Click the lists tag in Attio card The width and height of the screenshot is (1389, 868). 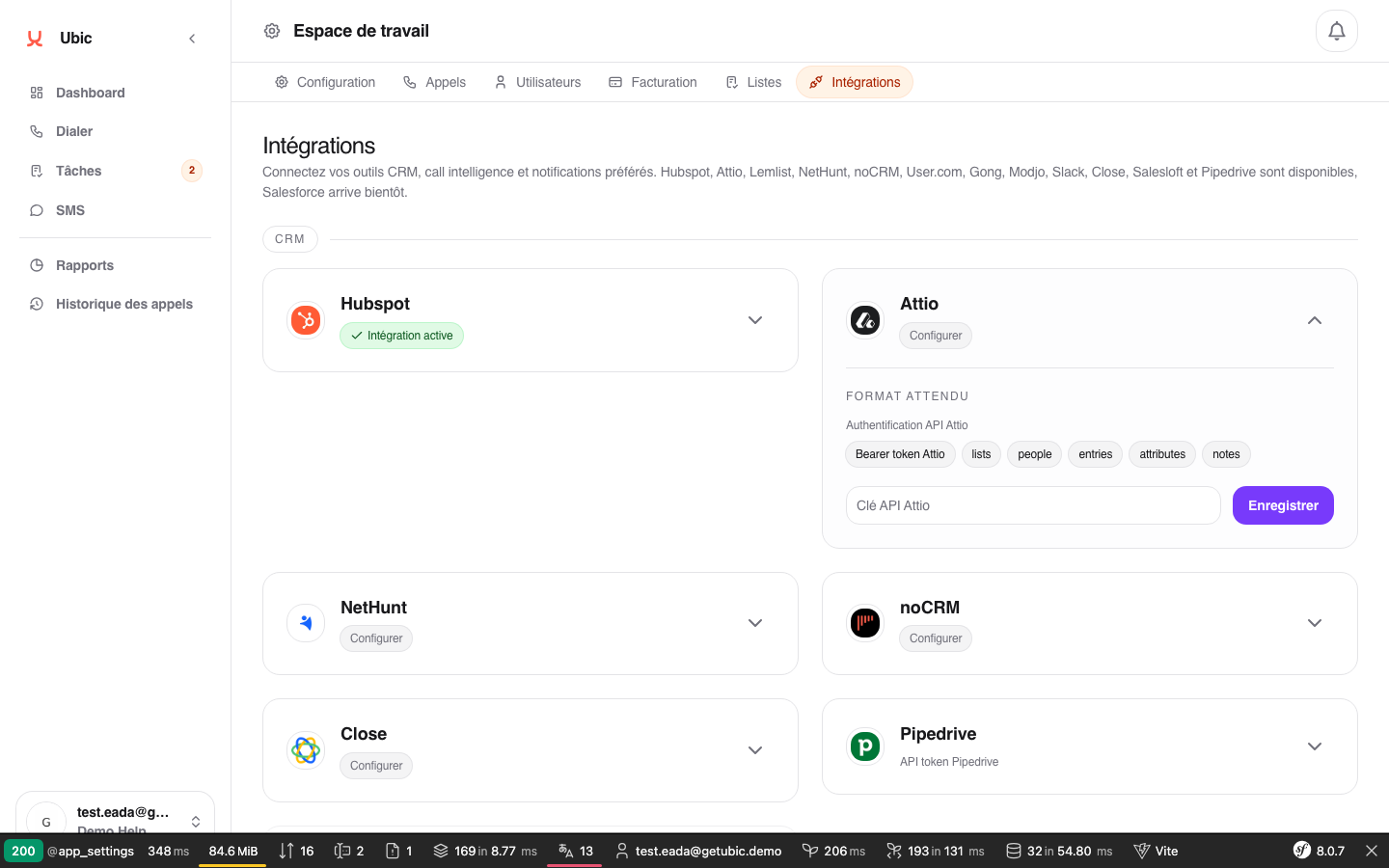(x=981, y=454)
